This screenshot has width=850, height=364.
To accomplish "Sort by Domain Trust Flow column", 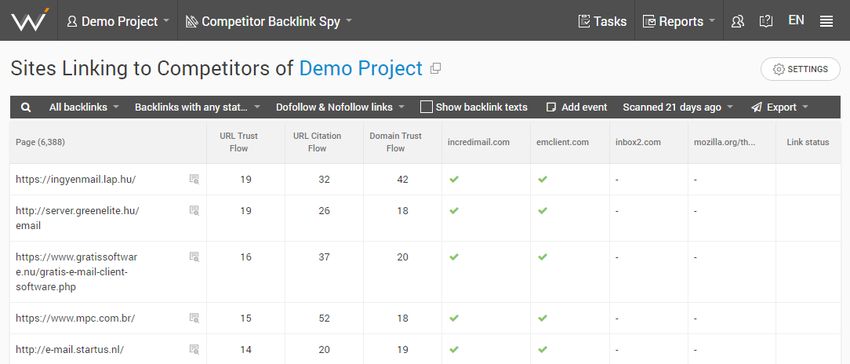I will [395, 142].
